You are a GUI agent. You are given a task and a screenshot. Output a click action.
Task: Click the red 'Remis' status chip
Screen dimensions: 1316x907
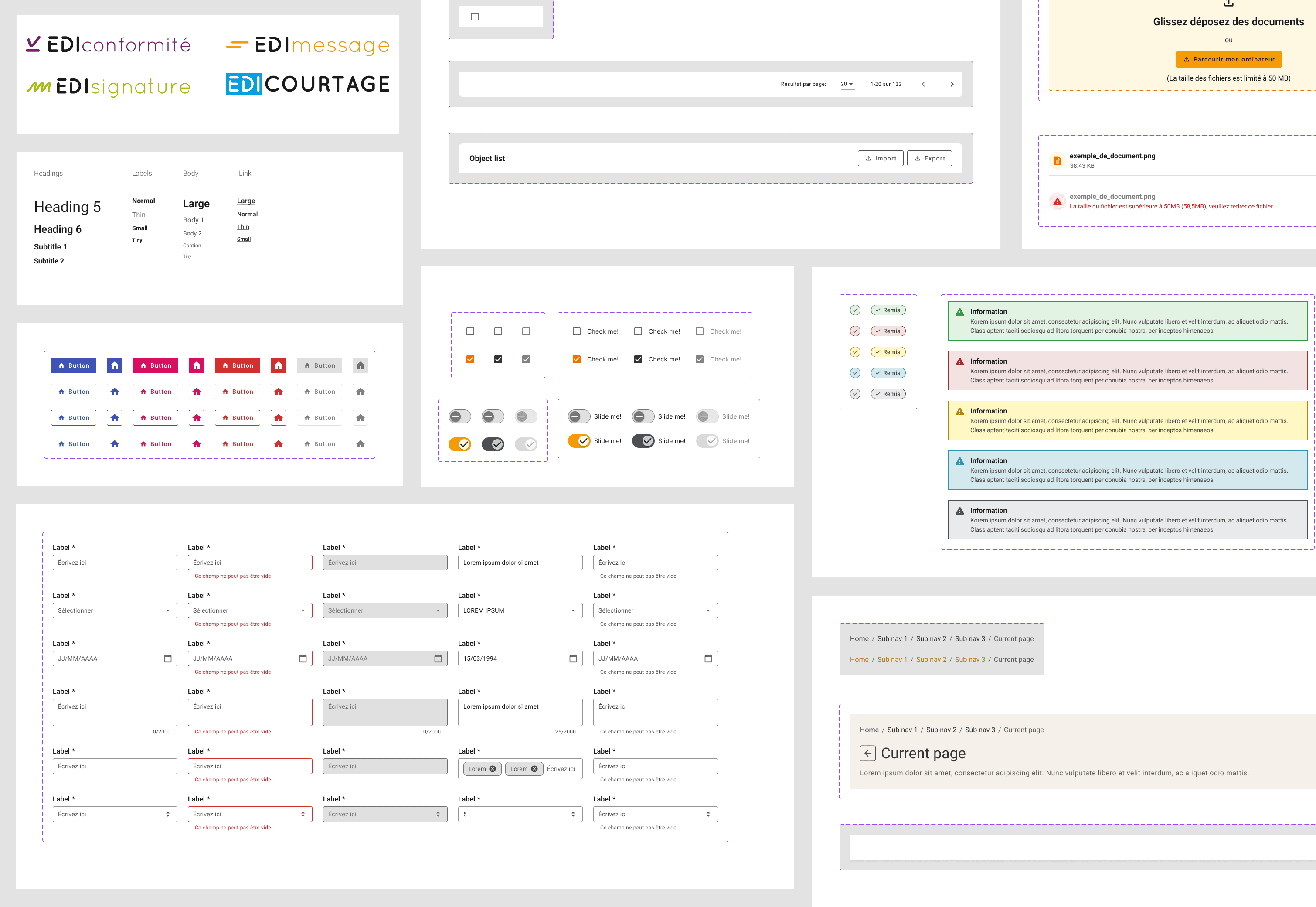(888, 331)
